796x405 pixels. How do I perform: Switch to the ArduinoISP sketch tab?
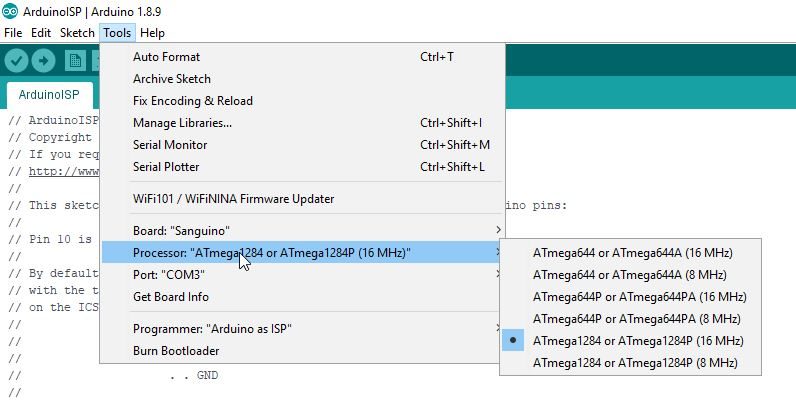[50, 96]
